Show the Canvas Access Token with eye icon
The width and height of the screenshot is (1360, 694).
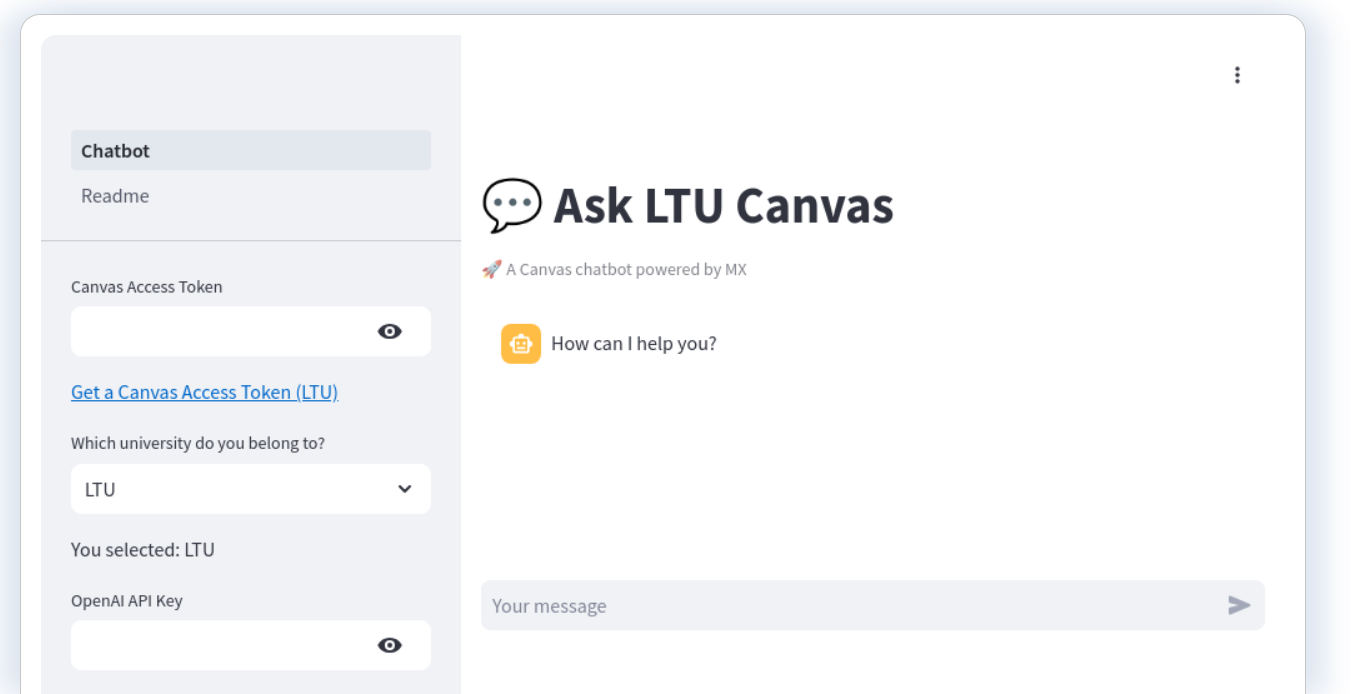pos(390,332)
